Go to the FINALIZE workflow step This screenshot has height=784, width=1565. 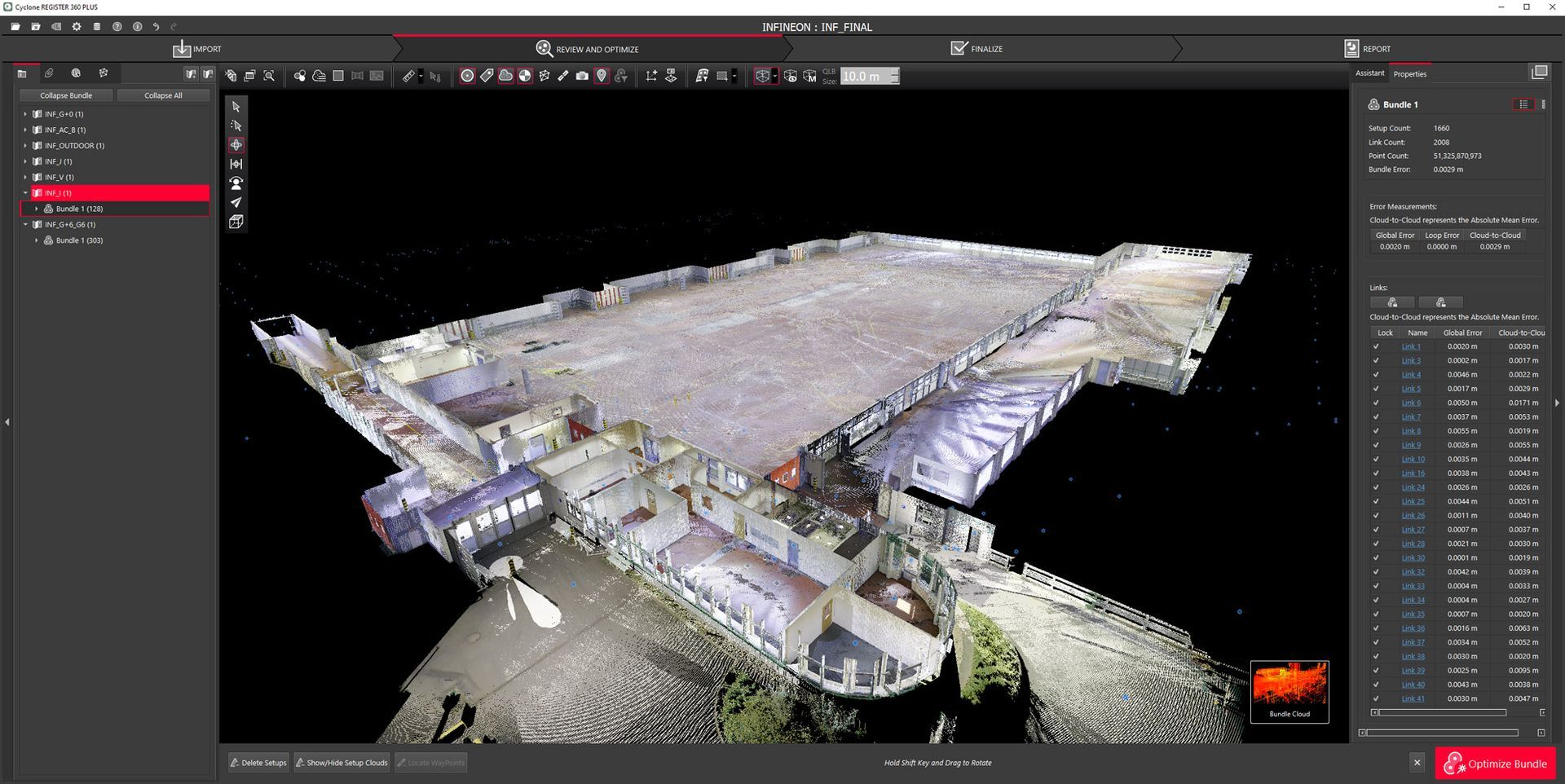coord(976,49)
